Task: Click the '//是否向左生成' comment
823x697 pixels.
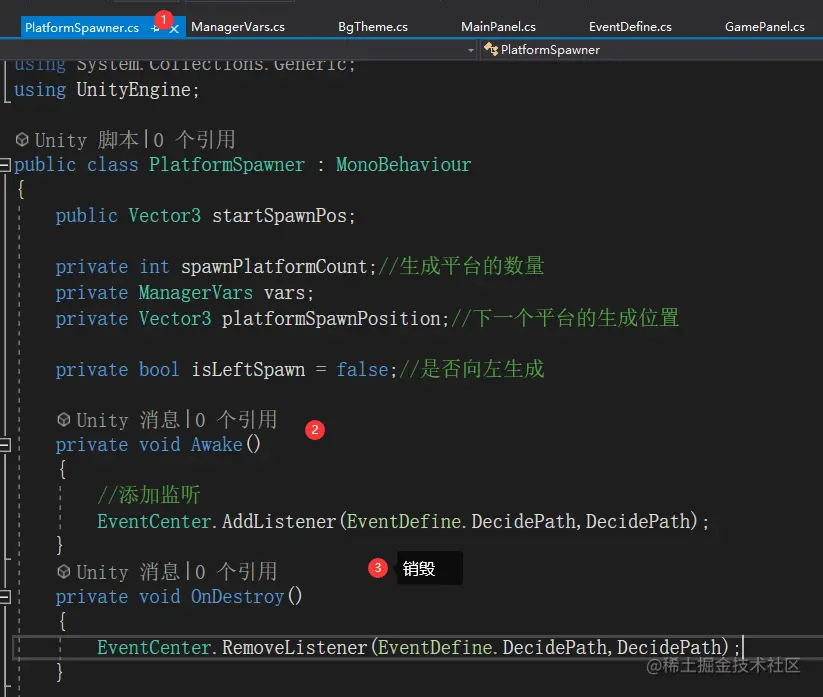Action: (x=472, y=369)
